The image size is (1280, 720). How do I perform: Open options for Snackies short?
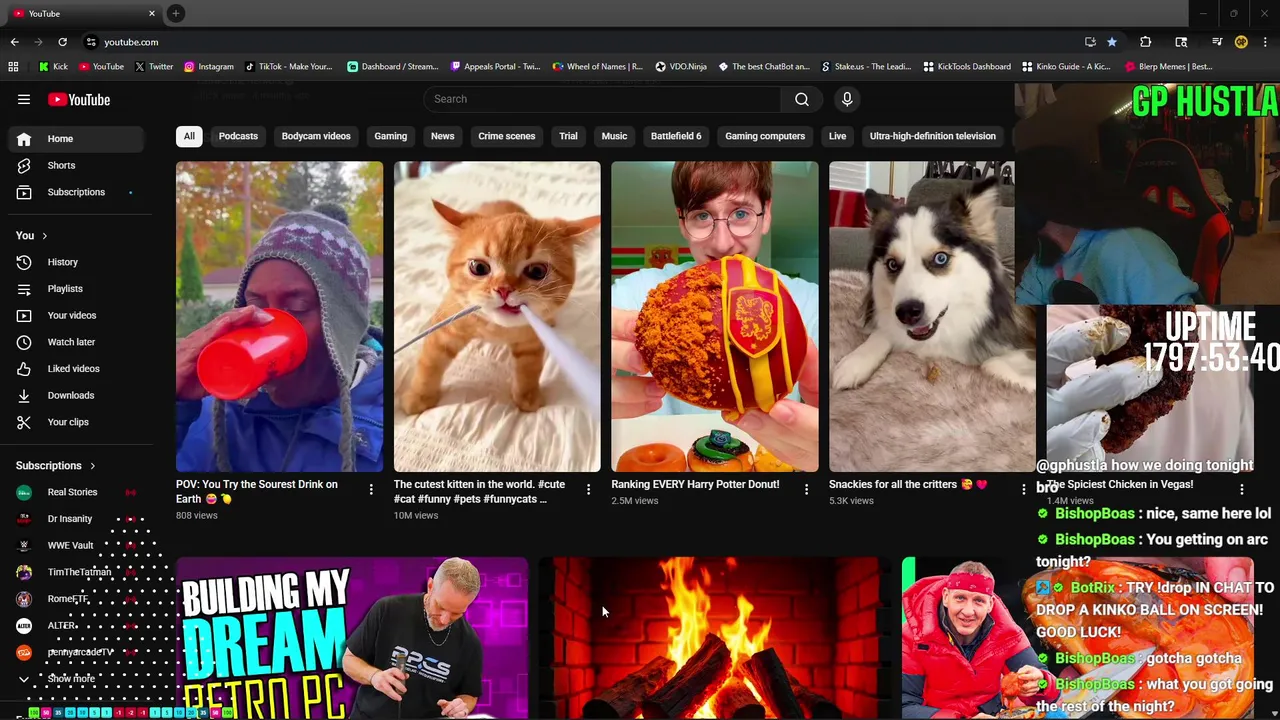click(x=1023, y=489)
